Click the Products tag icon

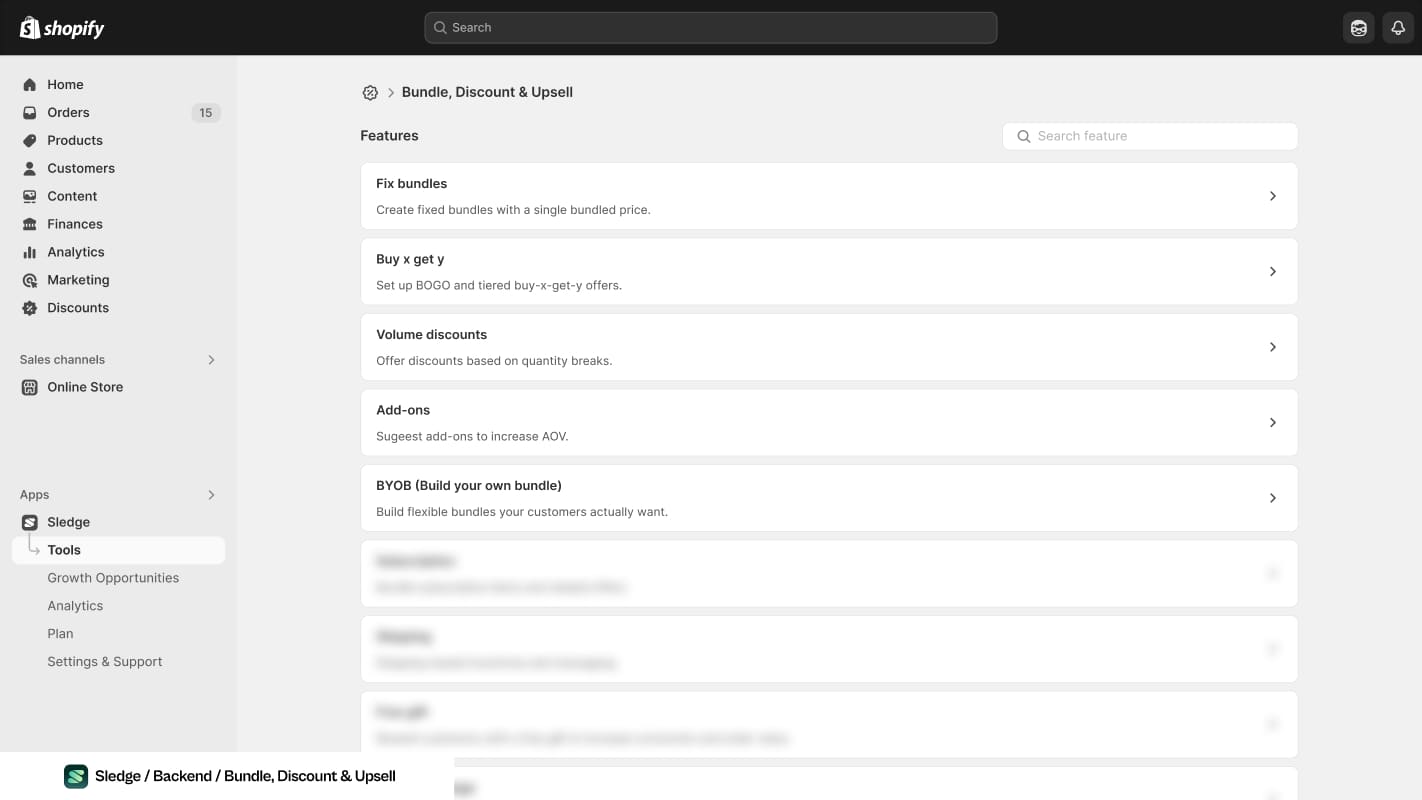tap(30, 141)
